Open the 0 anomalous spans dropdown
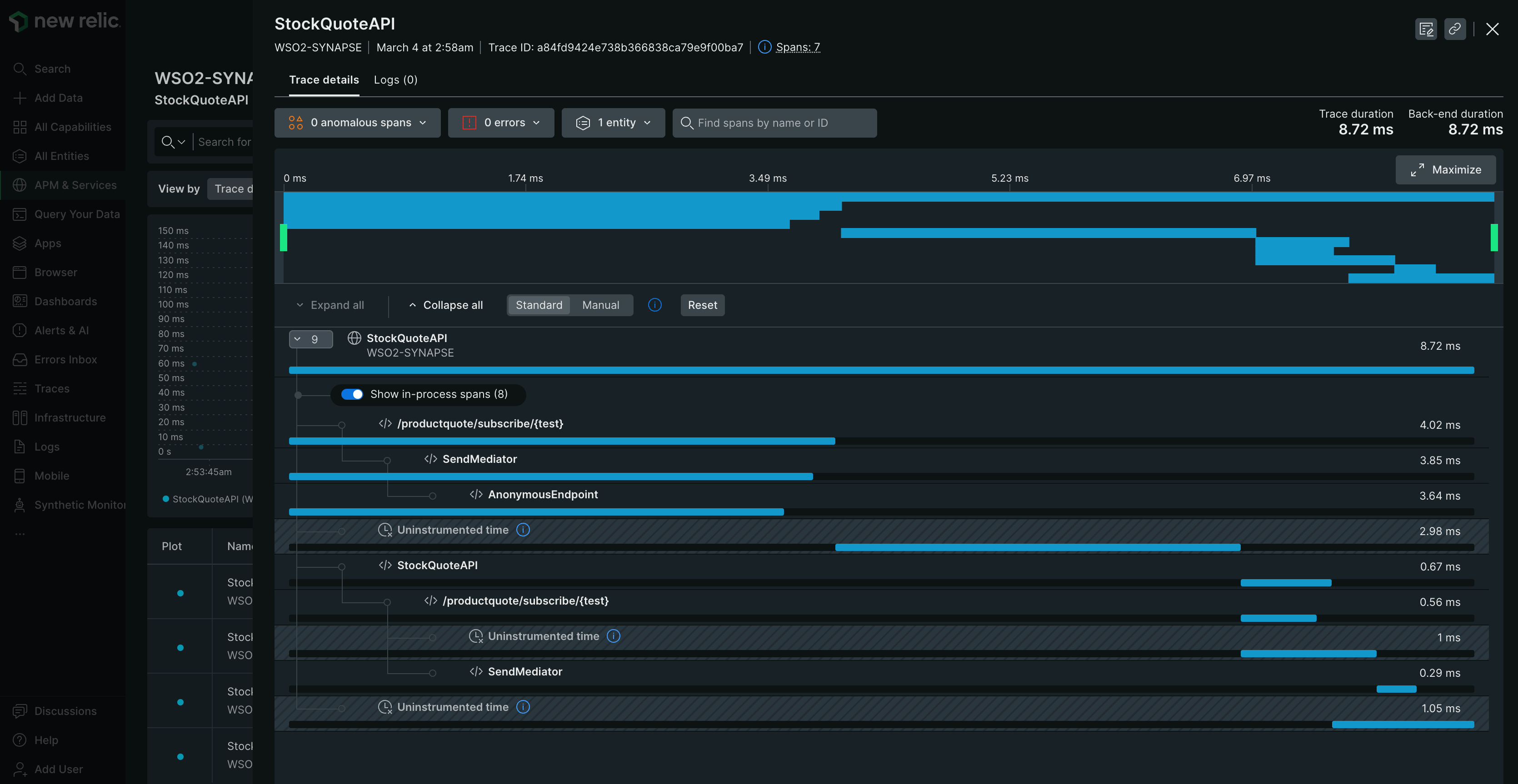The width and height of the screenshot is (1518, 784). click(x=357, y=123)
